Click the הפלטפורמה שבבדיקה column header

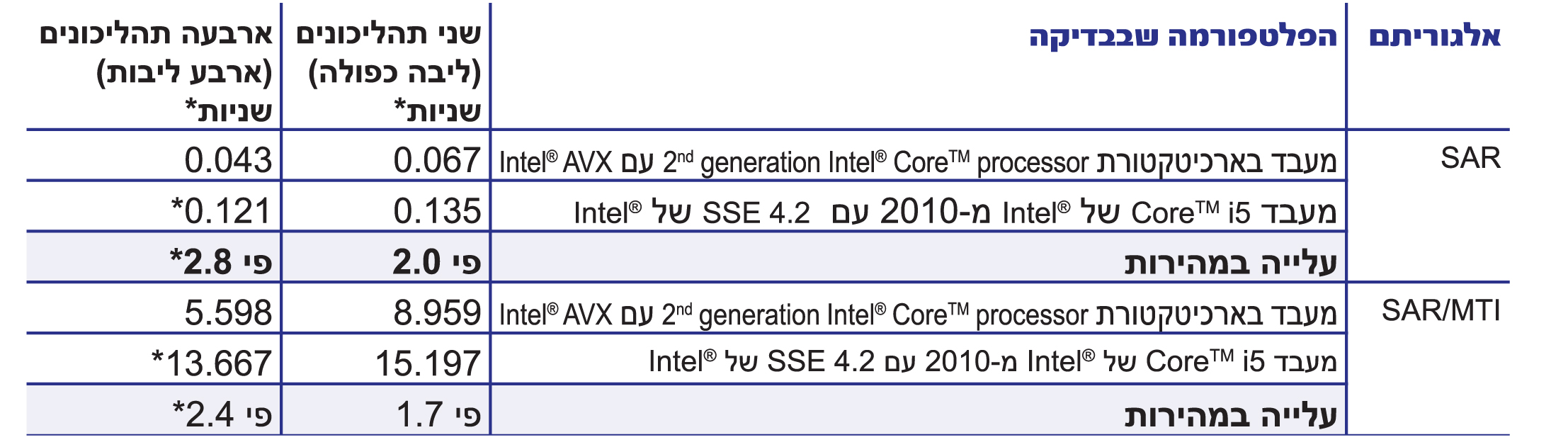pos(1183,36)
